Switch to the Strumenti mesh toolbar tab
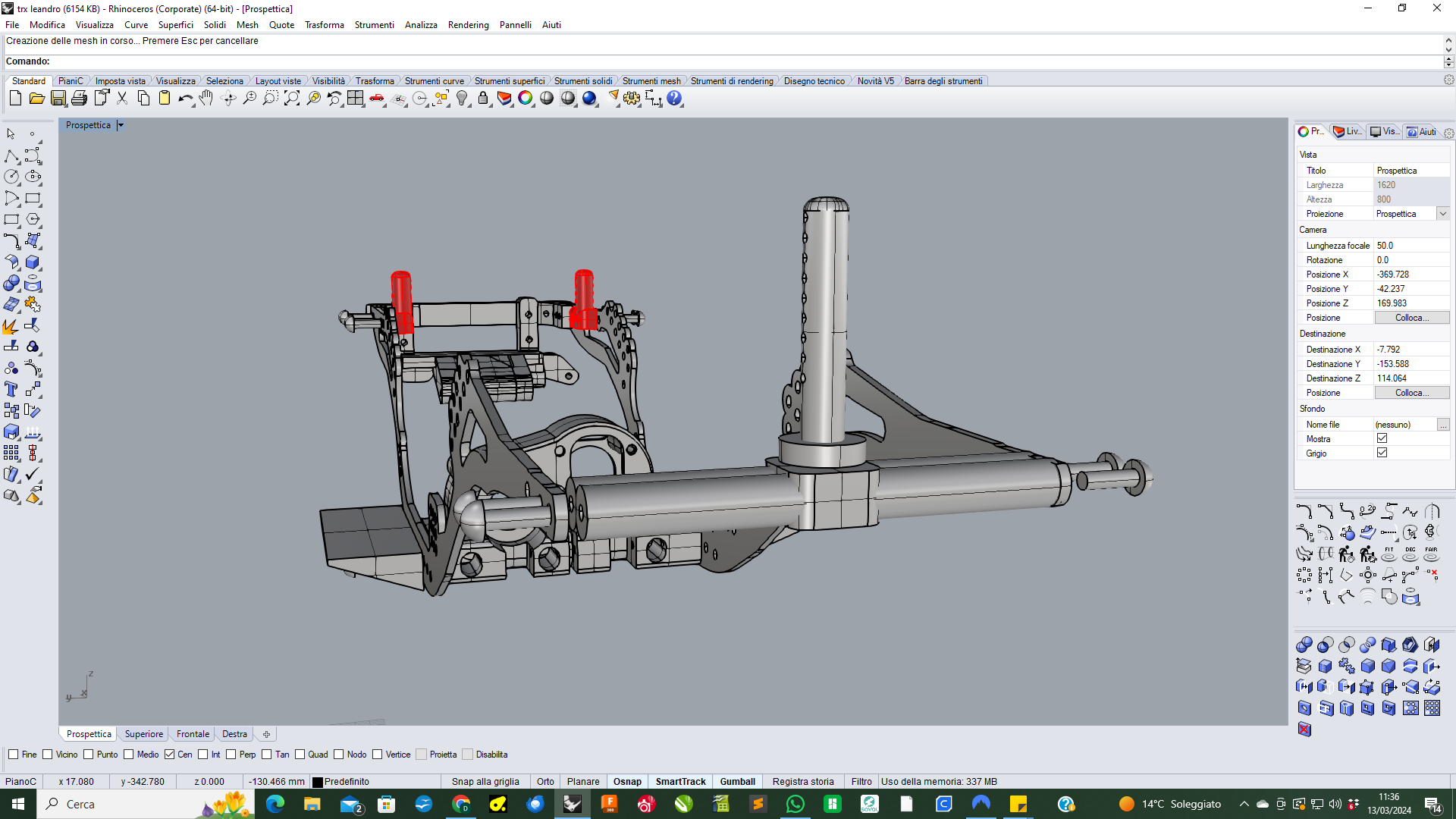 (x=651, y=81)
